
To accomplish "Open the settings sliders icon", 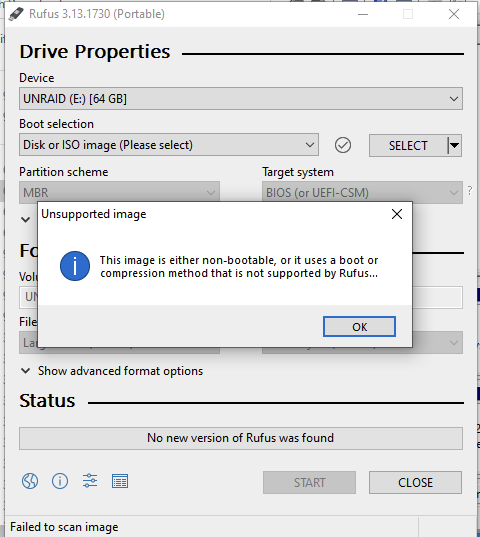I will click(90, 481).
